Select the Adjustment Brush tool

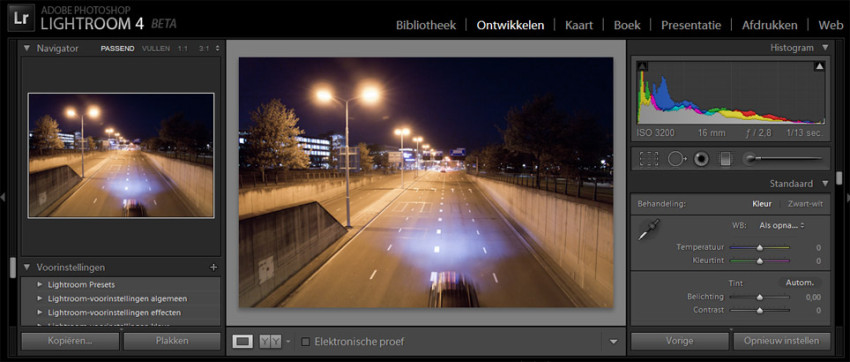click(x=782, y=158)
